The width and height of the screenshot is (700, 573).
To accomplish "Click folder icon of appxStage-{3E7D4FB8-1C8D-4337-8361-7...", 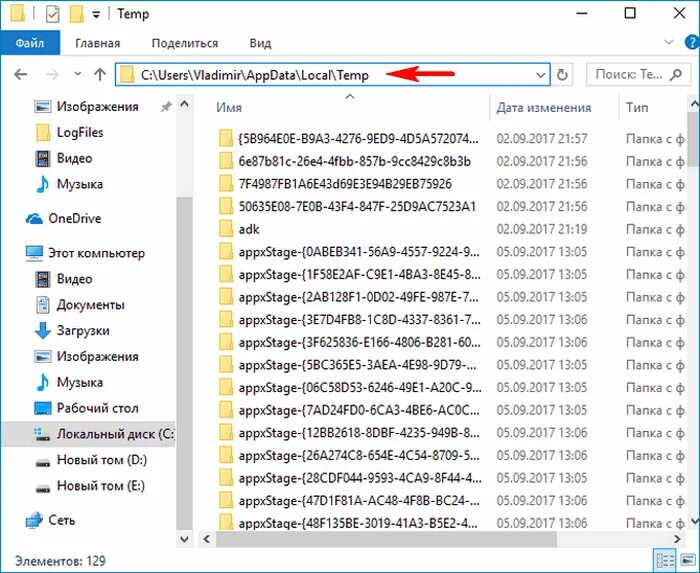I will pyautogui.click(x=226, y=320).
